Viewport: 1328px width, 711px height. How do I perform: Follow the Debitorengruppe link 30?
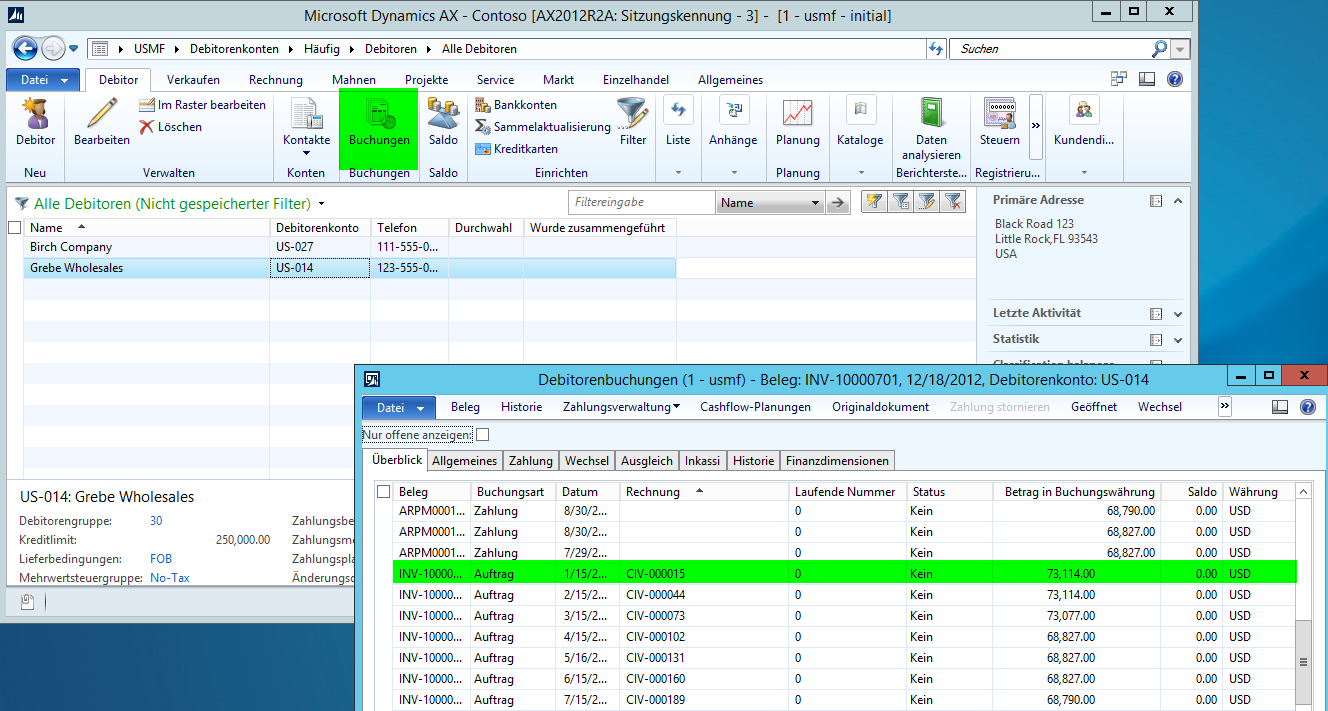tap(156, 521)
